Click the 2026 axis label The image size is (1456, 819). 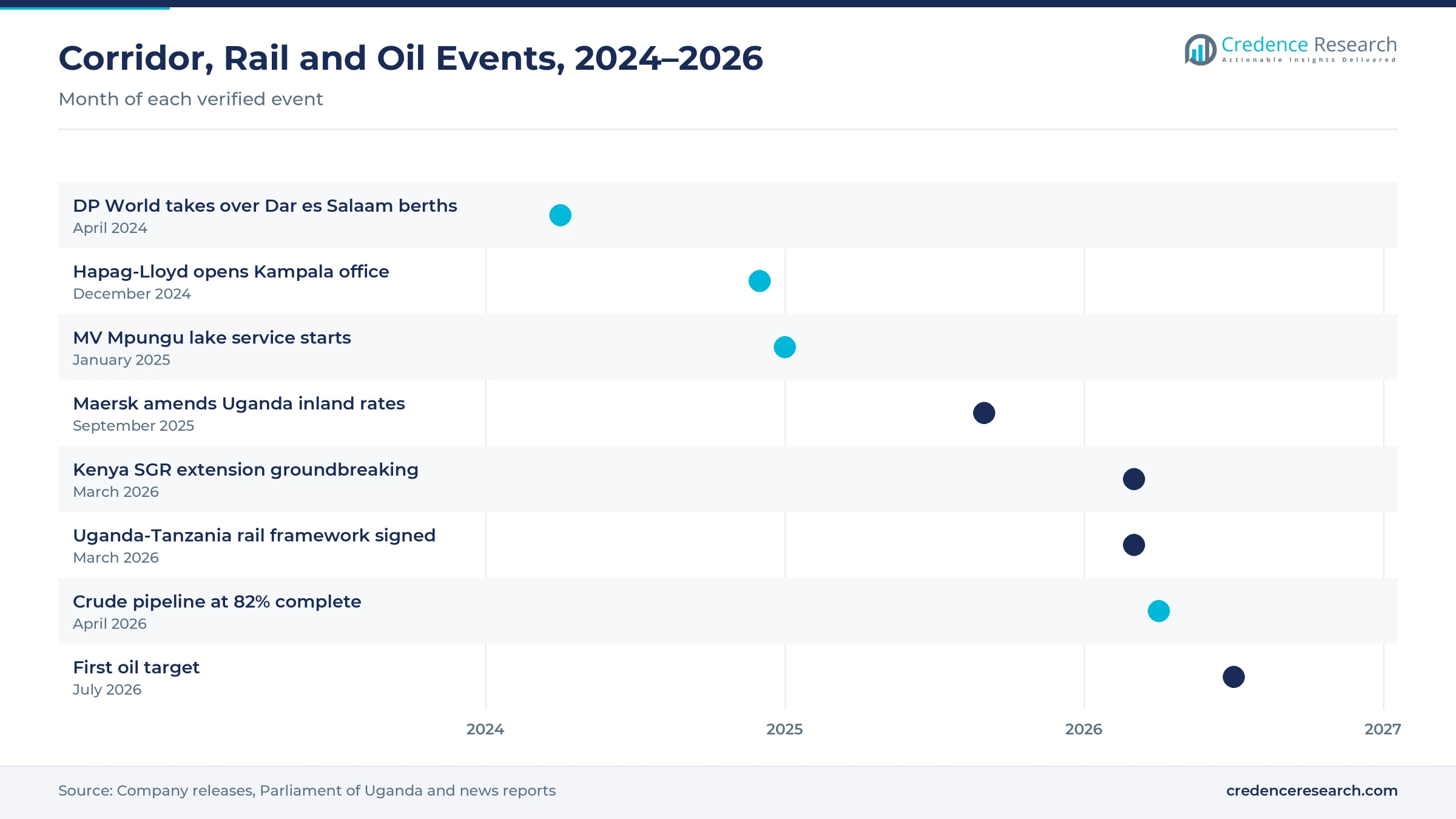1084,729
